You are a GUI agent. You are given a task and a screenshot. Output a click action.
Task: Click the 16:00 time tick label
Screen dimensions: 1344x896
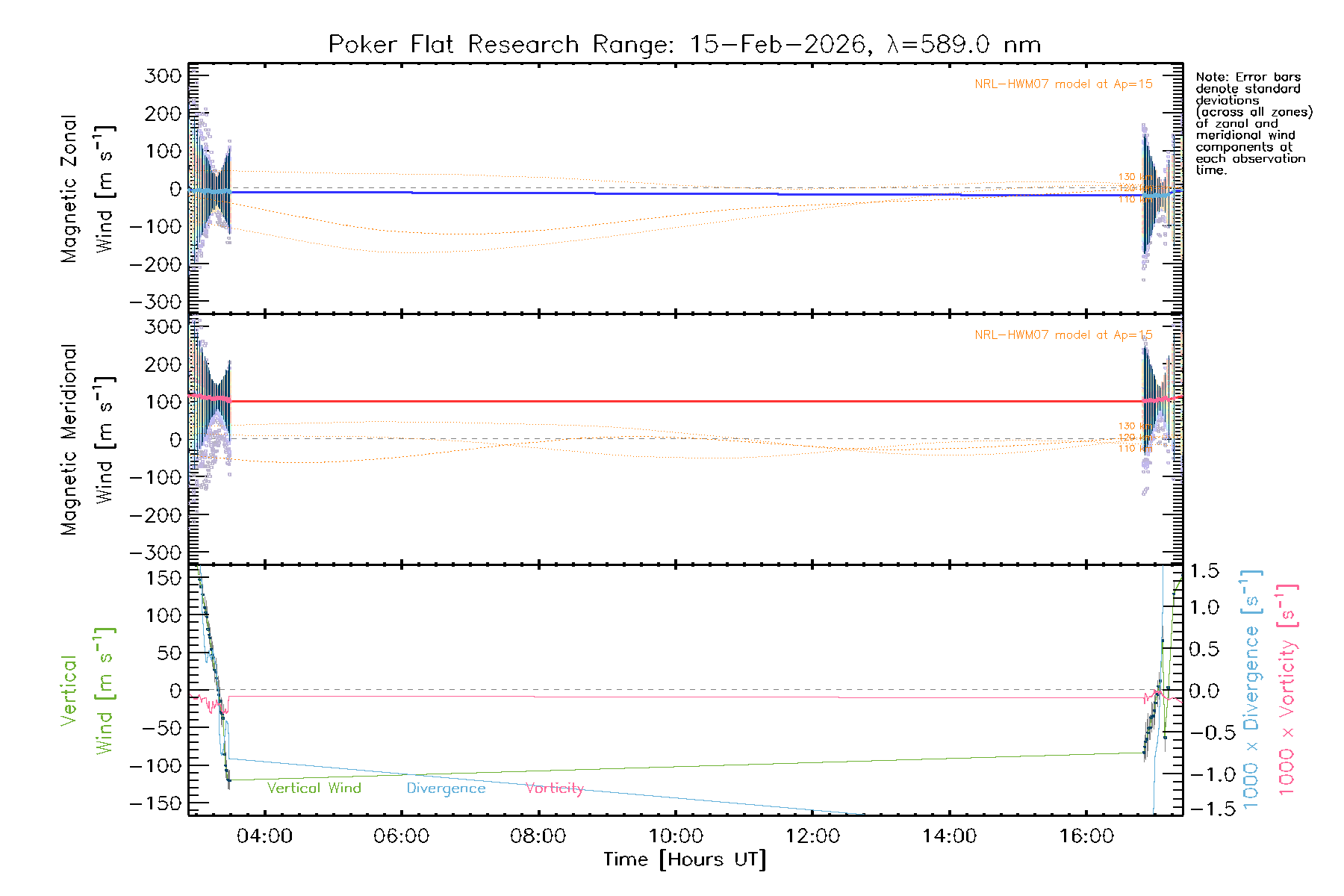pyautogui.click(x=1086, y=836)
